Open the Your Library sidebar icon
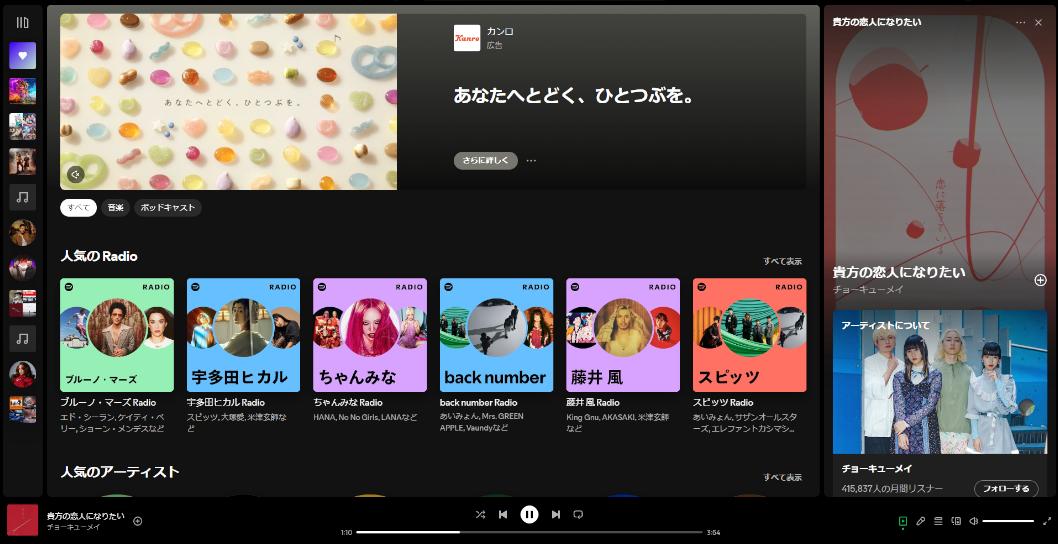The image size is (1058, 544). 22,22
